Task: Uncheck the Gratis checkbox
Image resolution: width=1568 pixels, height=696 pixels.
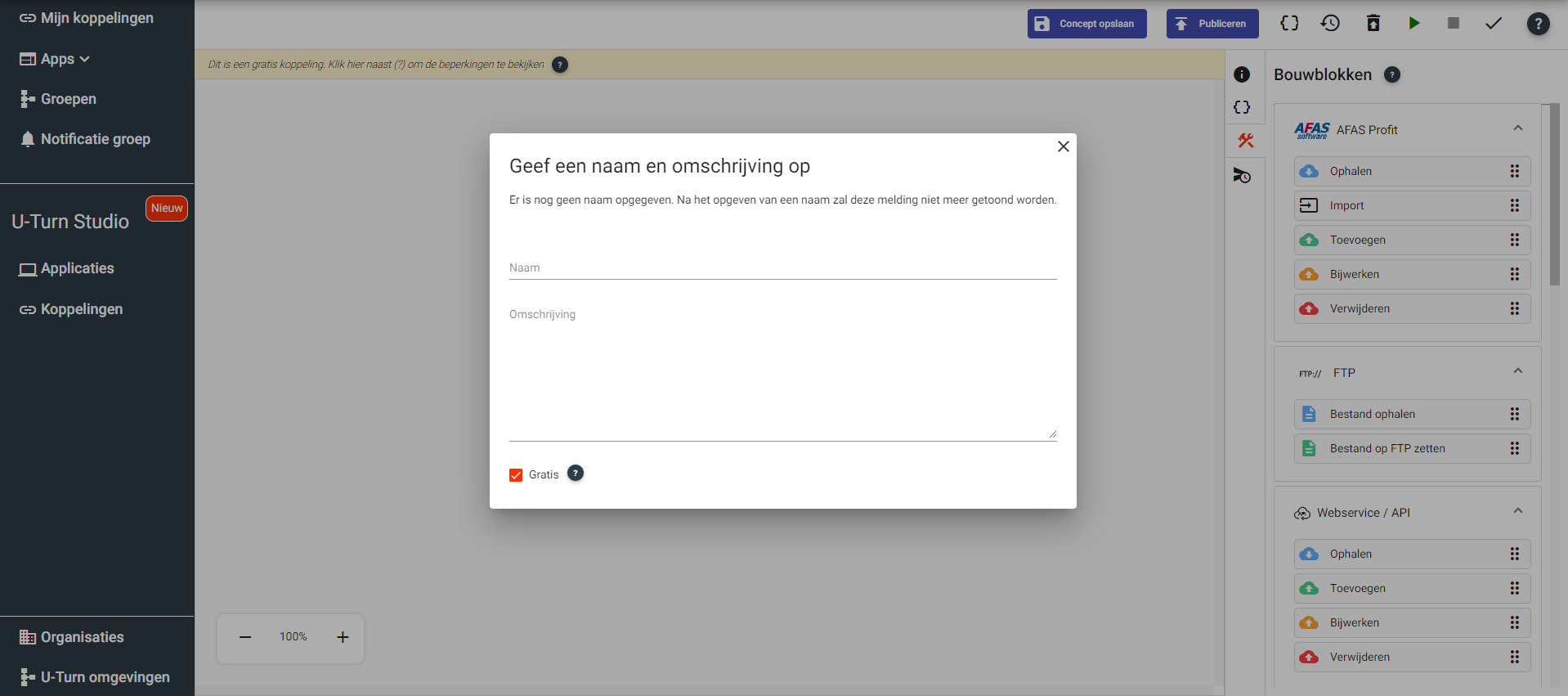Action: pos(516,475)
